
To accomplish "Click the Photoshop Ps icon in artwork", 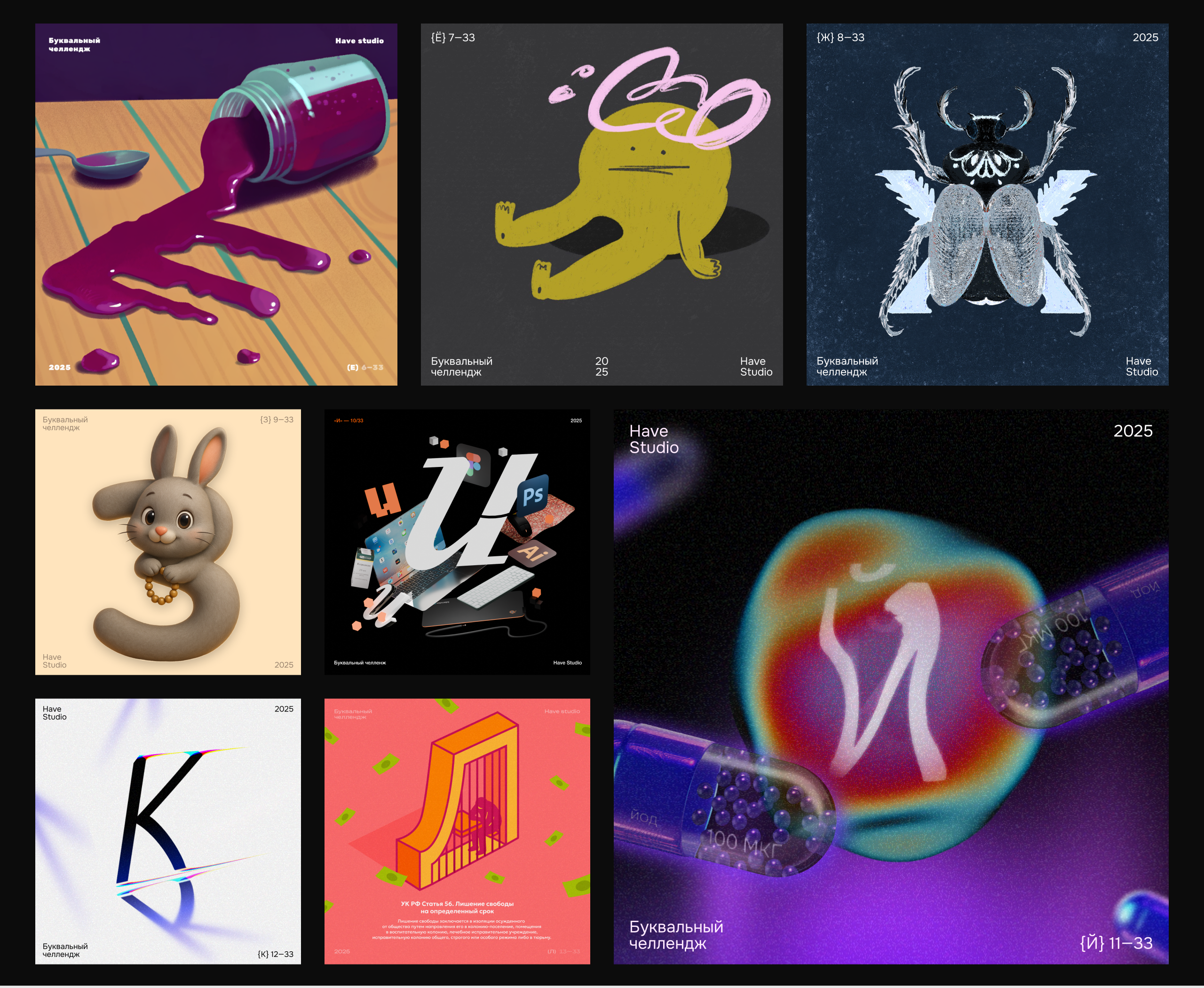I will (532, 495).
